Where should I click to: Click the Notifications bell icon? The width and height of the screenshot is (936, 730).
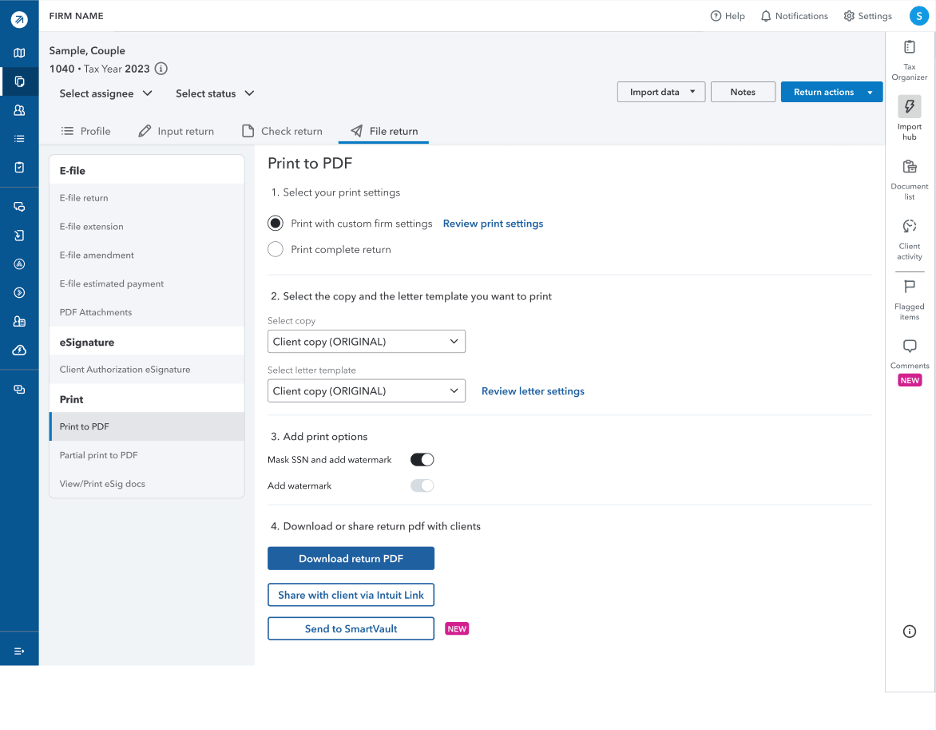[x=766, y=16]
